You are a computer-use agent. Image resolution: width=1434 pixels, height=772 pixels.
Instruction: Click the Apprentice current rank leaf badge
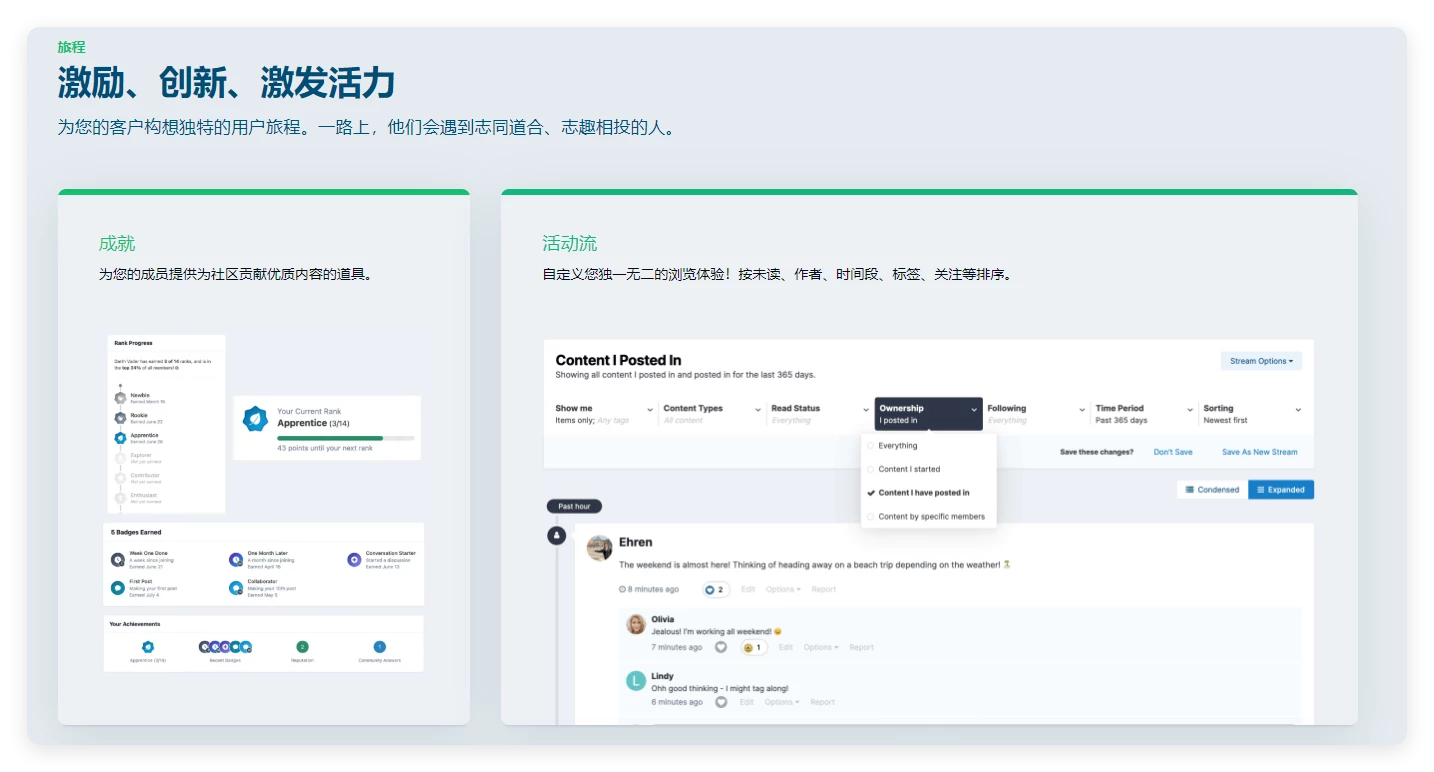(x=256, y=419)
